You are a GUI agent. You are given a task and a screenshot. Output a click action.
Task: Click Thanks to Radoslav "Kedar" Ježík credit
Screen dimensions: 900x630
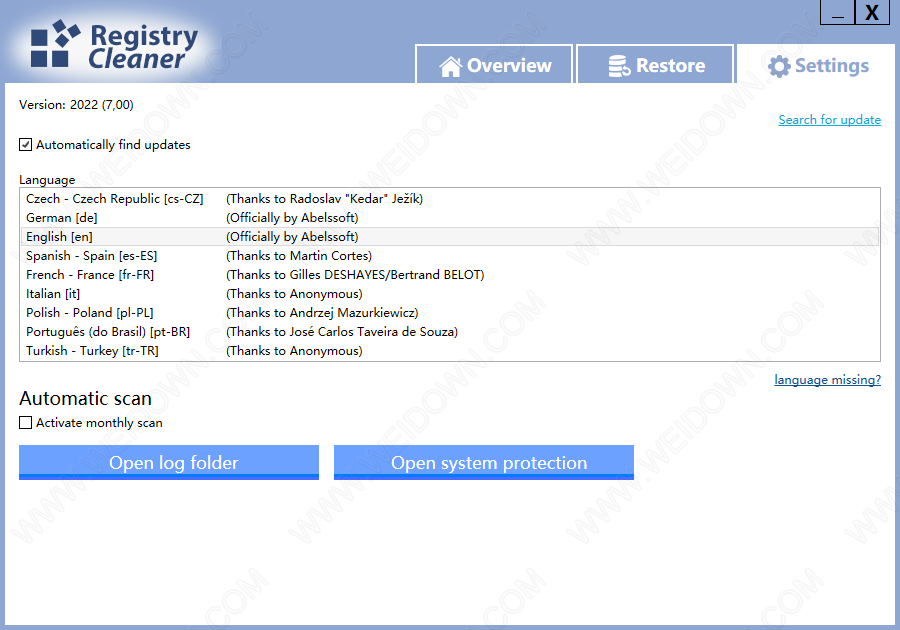point(324,199)
